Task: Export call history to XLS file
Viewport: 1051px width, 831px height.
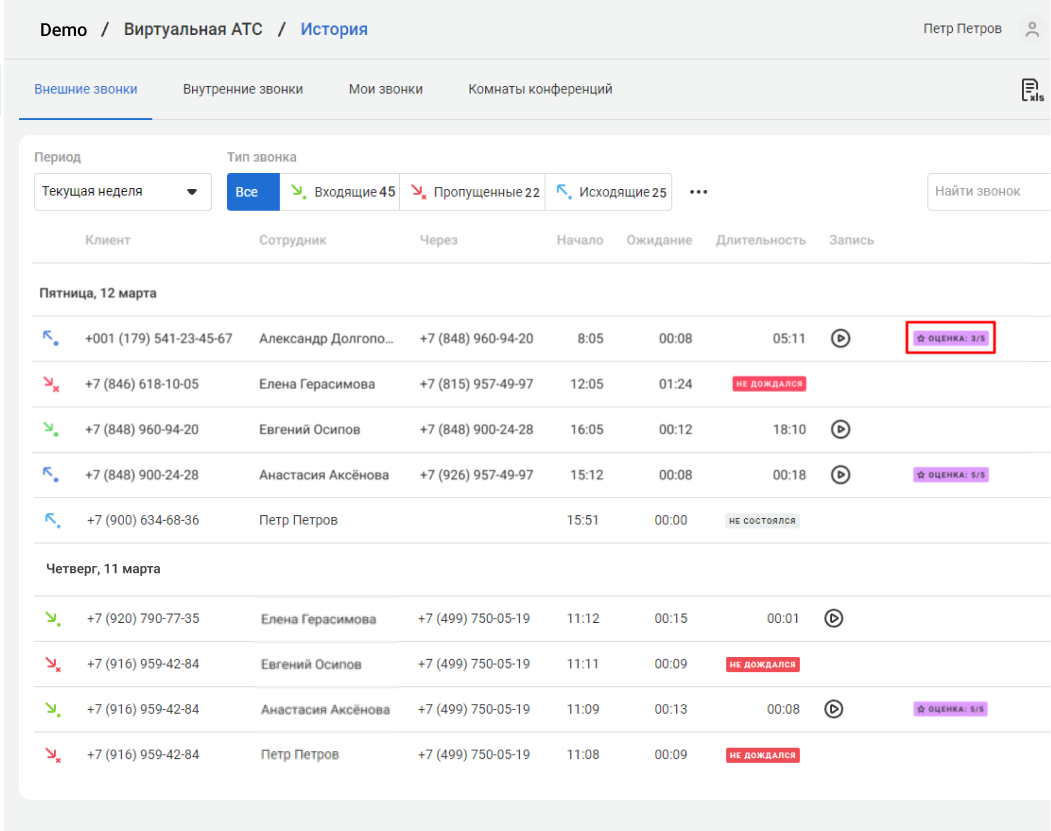Action: click(1031, 90)
